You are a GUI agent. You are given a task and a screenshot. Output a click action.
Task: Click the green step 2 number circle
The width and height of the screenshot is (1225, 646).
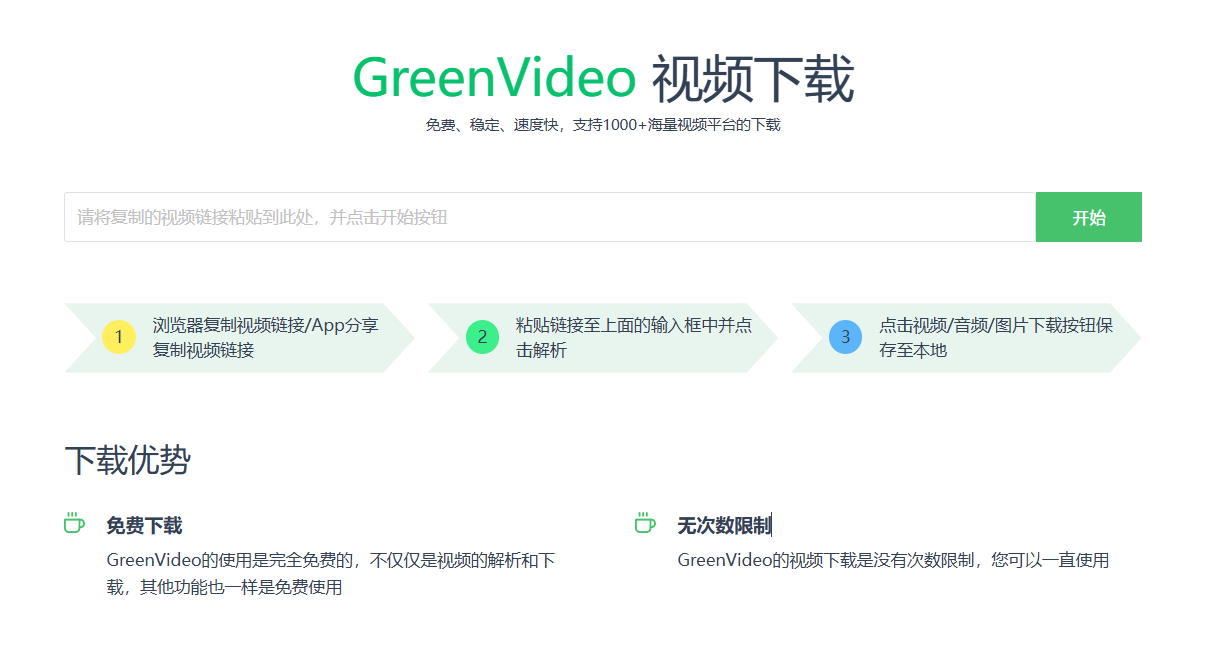481,338
